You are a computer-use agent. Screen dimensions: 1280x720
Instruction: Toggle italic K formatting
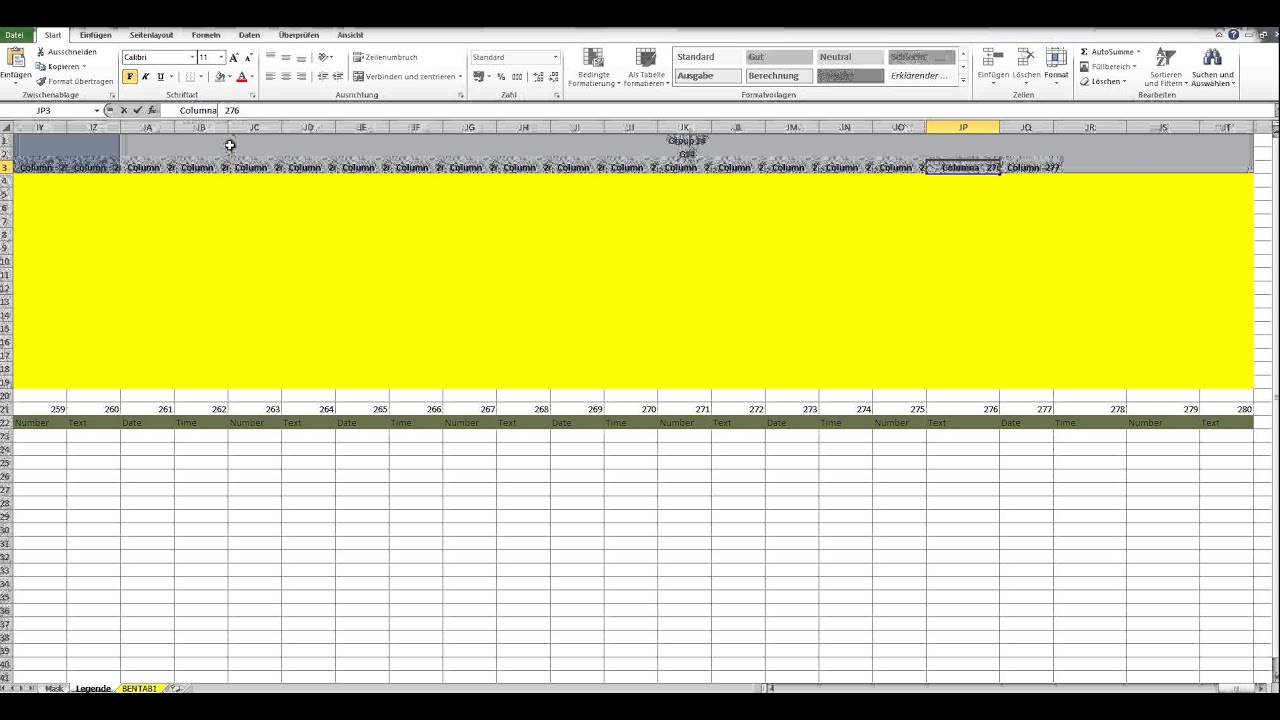point(145,76)
